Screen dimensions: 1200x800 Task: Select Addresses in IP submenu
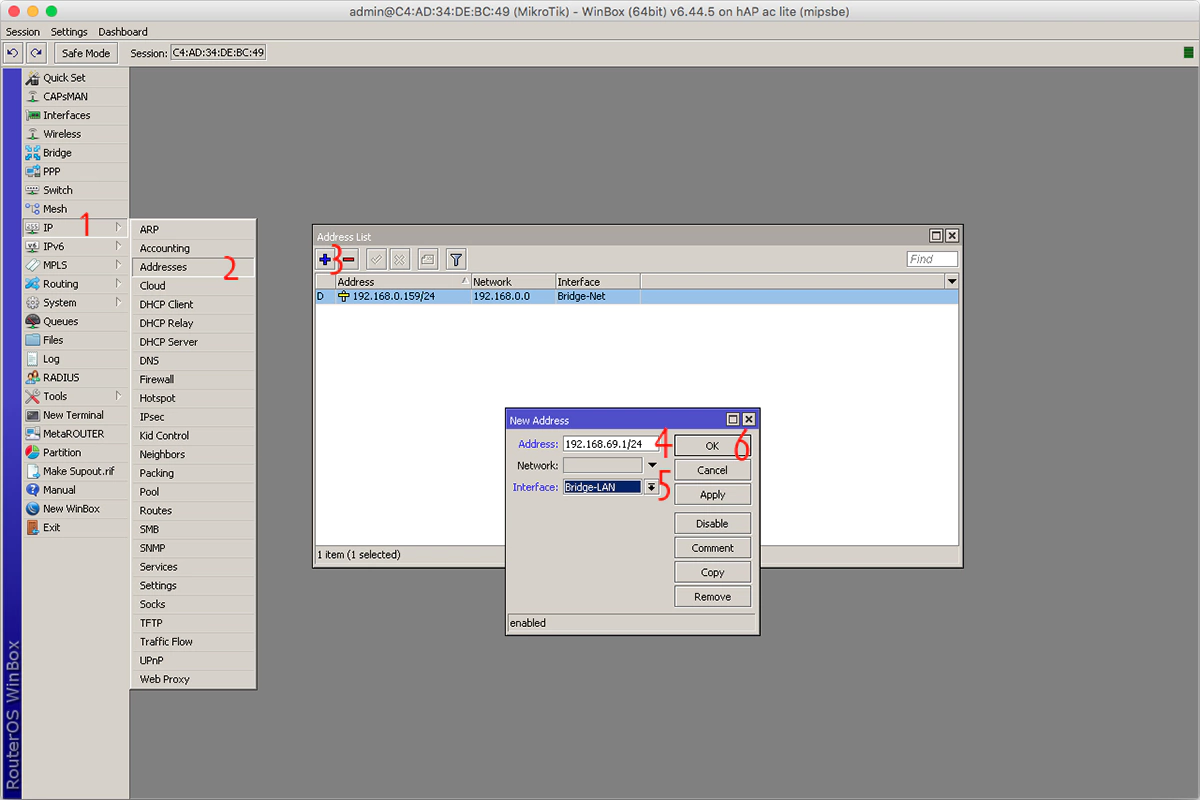click(193, 267)
